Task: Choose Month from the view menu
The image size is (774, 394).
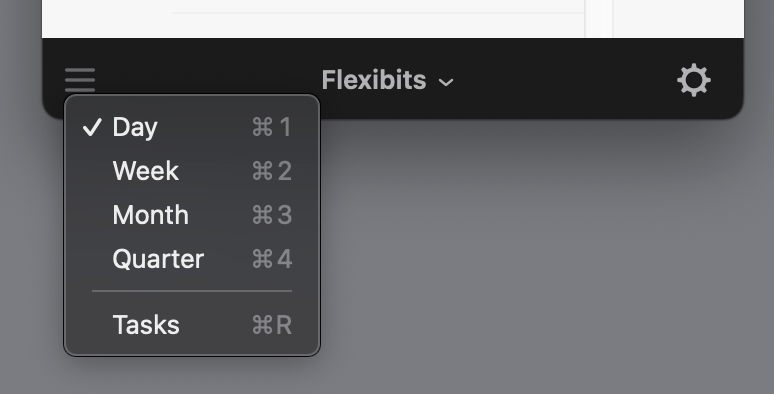Action: (x=192, y=215)
